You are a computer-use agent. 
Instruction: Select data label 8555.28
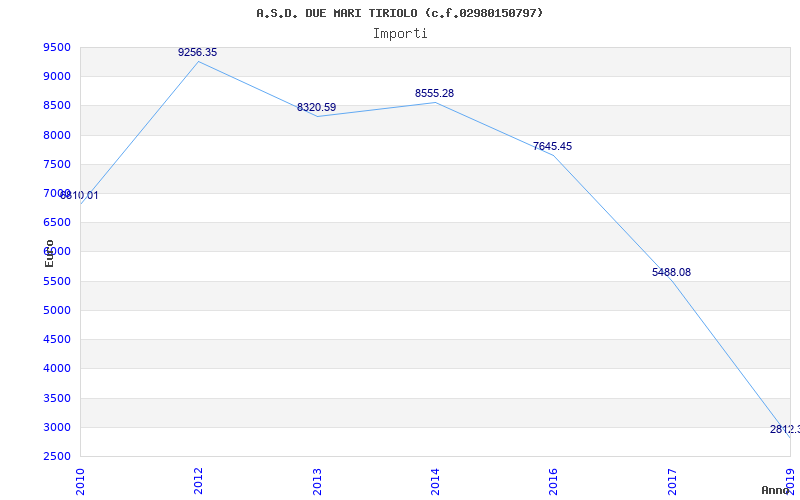point(434,93)
